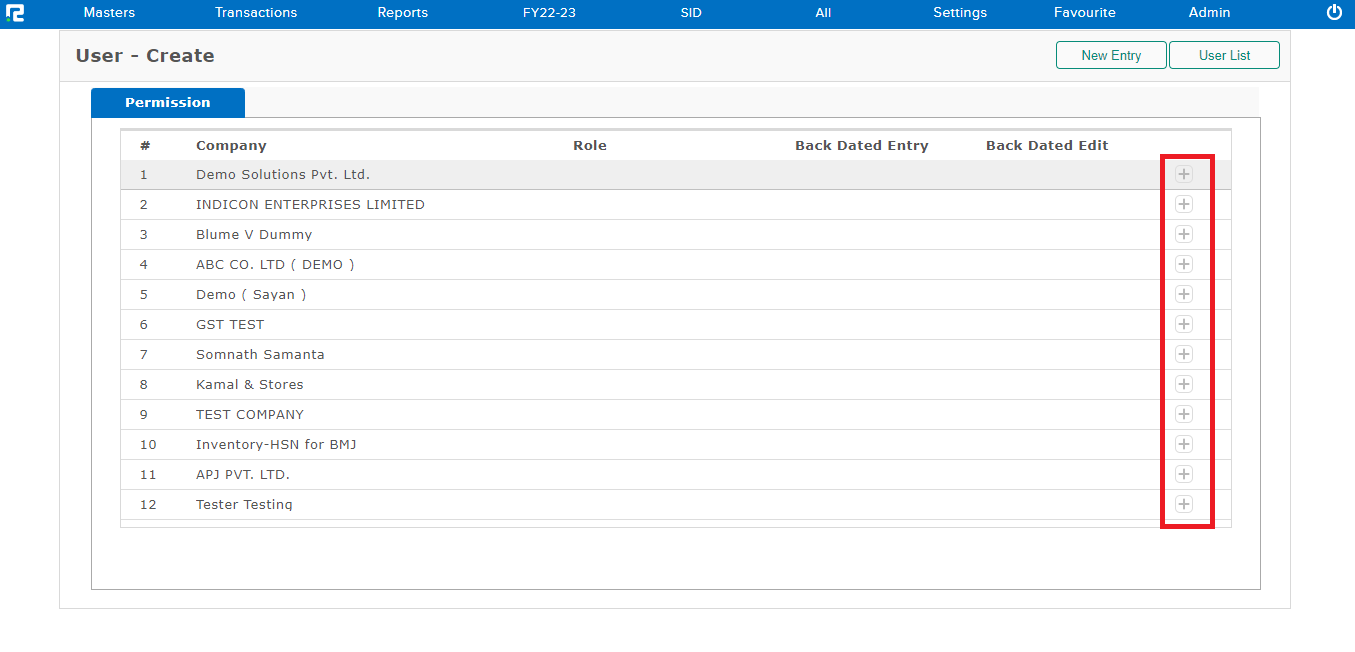Viewport: 1355px width, 652px height.
Task: Click plus icon for Demo Solutions Pvt. Ltd.
Action: point(1184,174)
